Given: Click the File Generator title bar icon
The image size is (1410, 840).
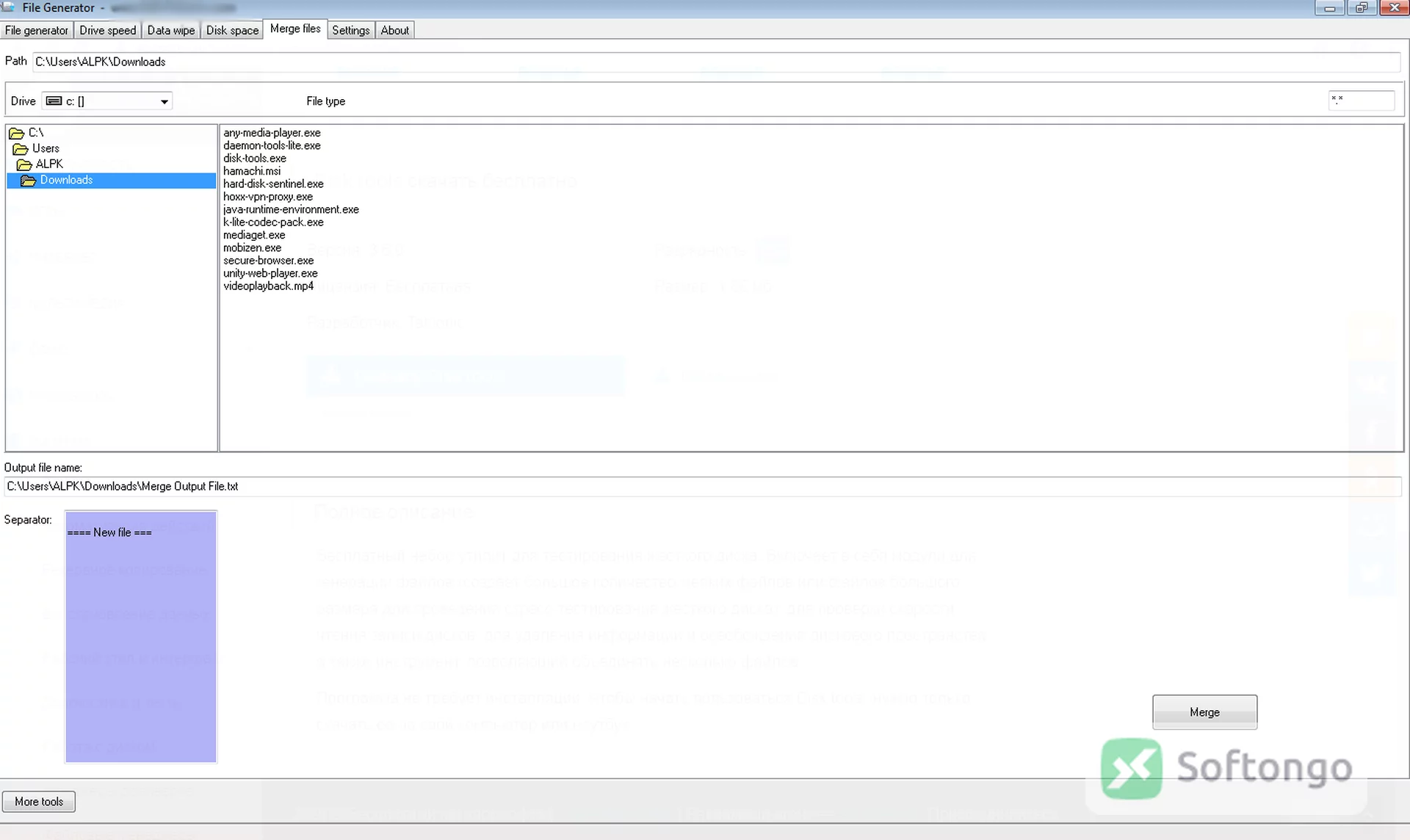Looking at the screenshot, I should click(x=8, y=7).
